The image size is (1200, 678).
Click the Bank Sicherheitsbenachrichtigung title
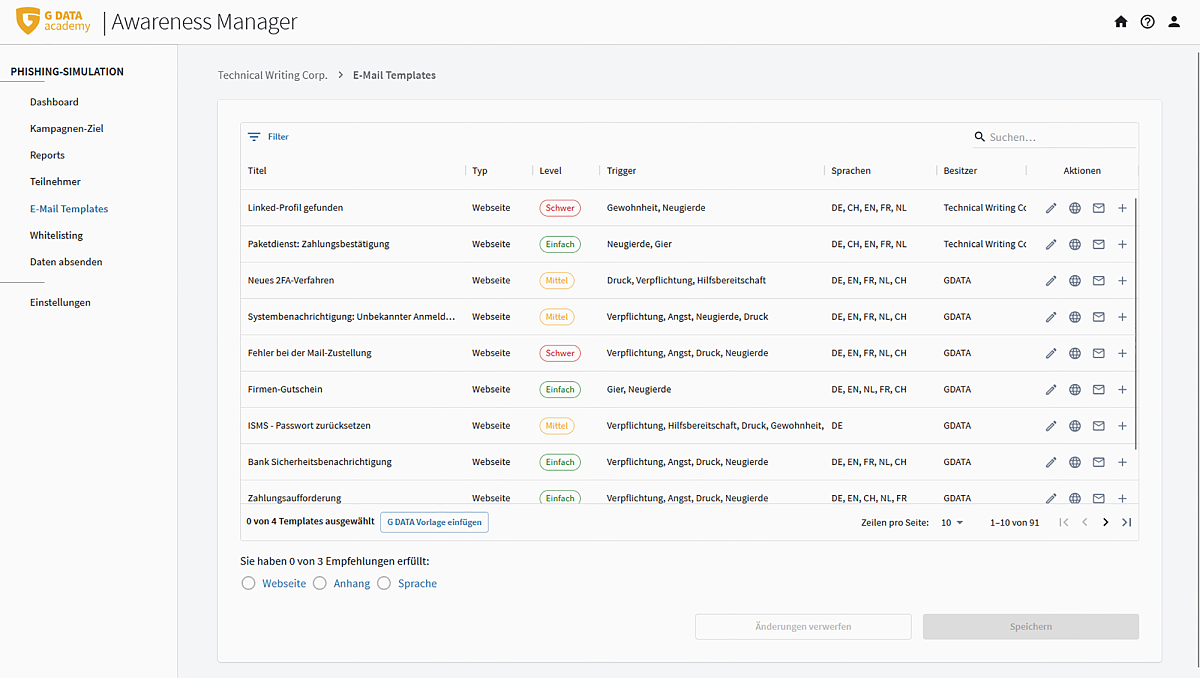coord(319,462)
